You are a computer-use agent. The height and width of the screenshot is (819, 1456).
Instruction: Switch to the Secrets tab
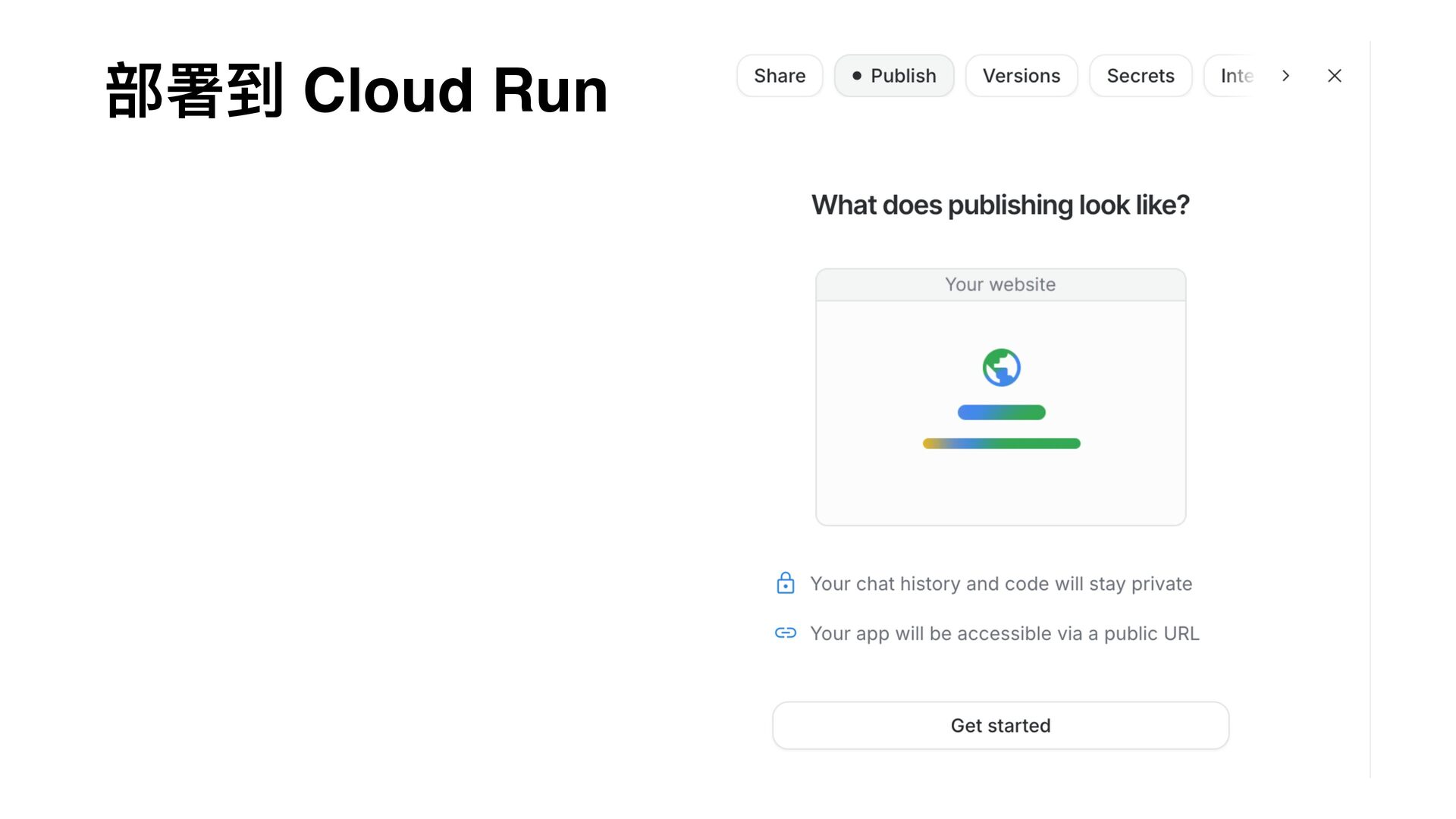click(x=1140, y=76)
